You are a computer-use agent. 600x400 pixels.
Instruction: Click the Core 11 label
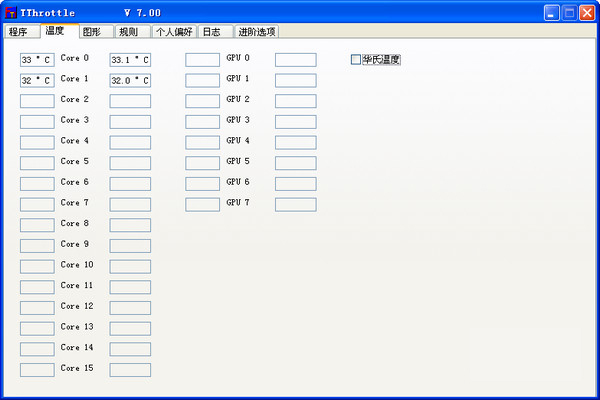point(77,285)
